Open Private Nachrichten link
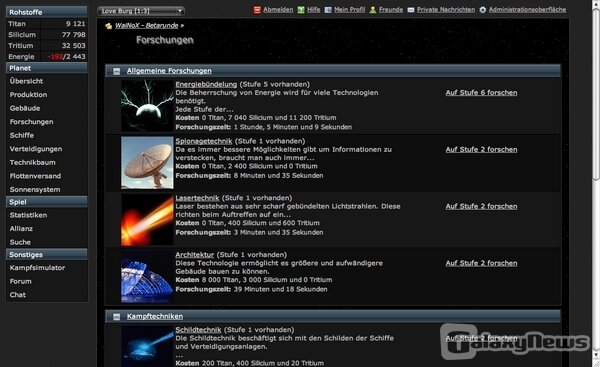 446,10
